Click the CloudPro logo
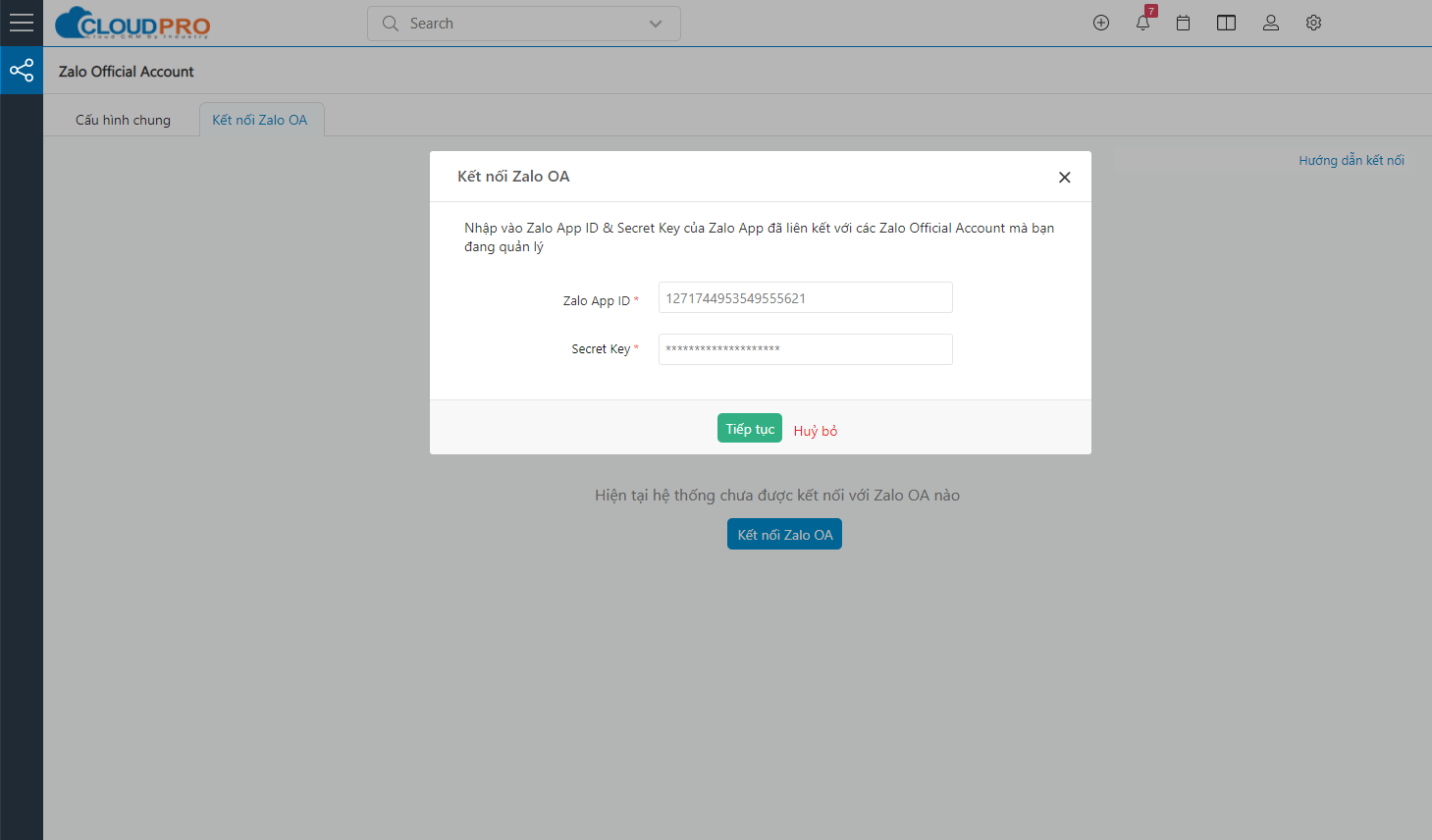The height and width of the screenshot is (840, 1432). tap(133, 23)
